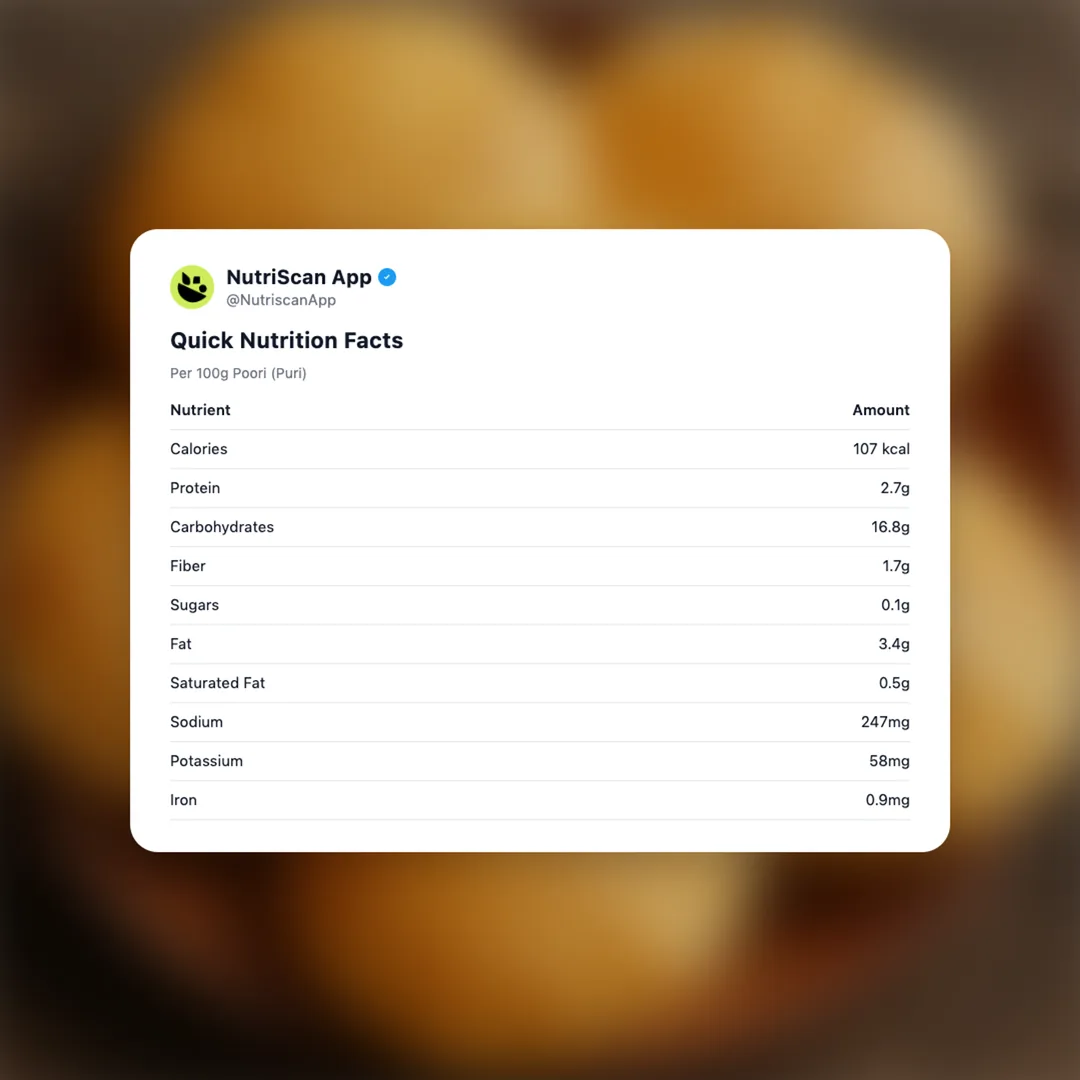Viewport: 1080px width, 1080px height.
Task: Open the NutriScan App profile name
Action: pos(299,277)
